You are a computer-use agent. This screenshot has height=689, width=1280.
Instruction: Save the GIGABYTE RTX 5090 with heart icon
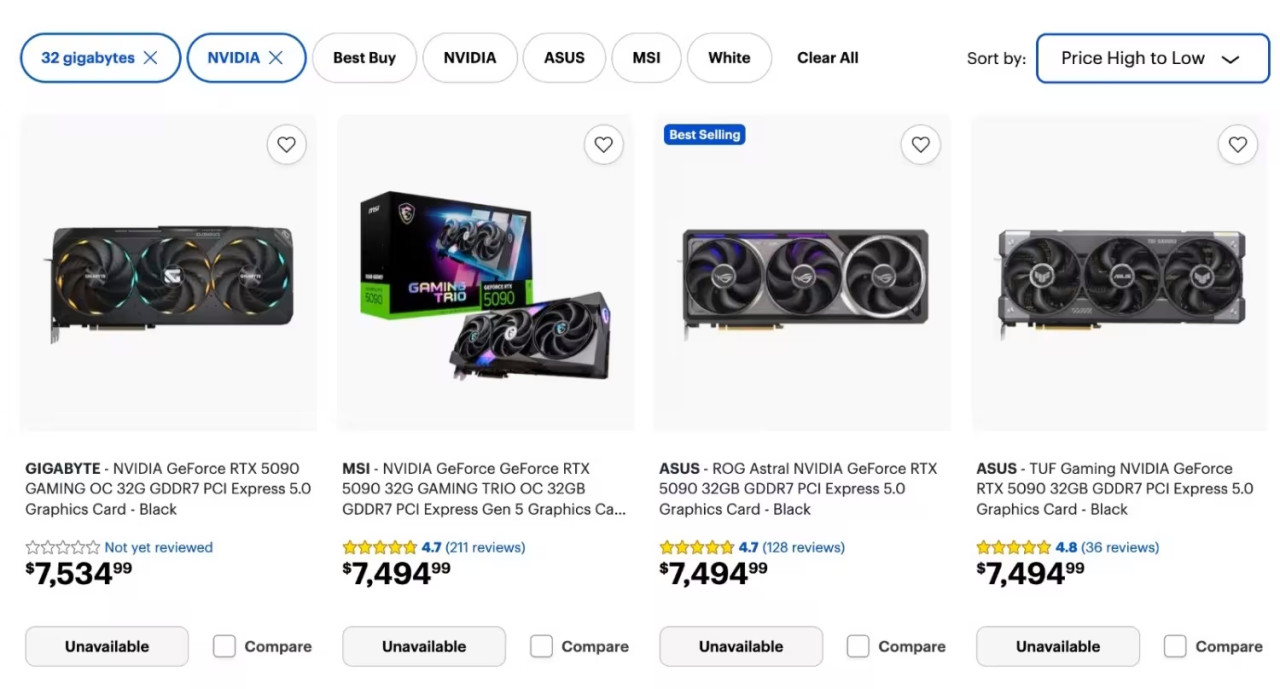[x=286, y=145]
